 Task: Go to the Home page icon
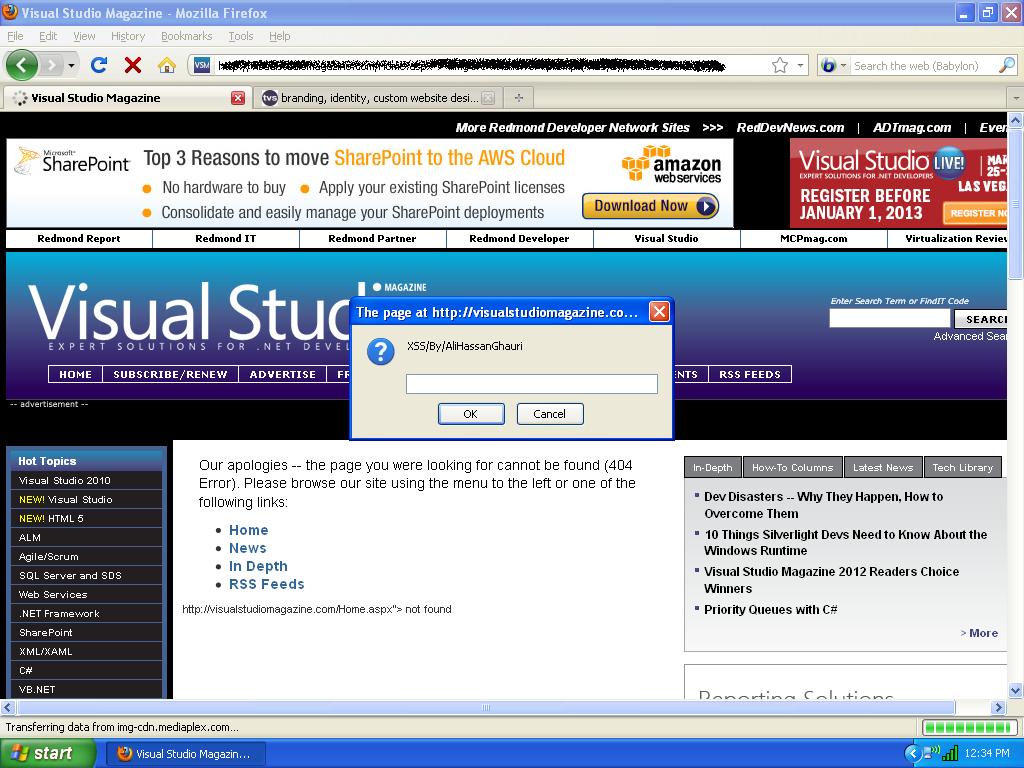click(167, 65)
